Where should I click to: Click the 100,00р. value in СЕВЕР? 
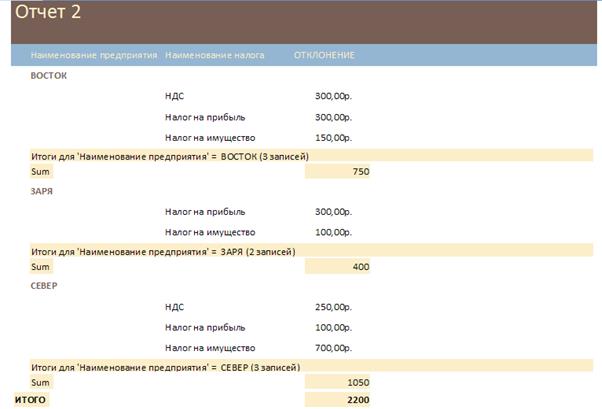tap(333, 328)
